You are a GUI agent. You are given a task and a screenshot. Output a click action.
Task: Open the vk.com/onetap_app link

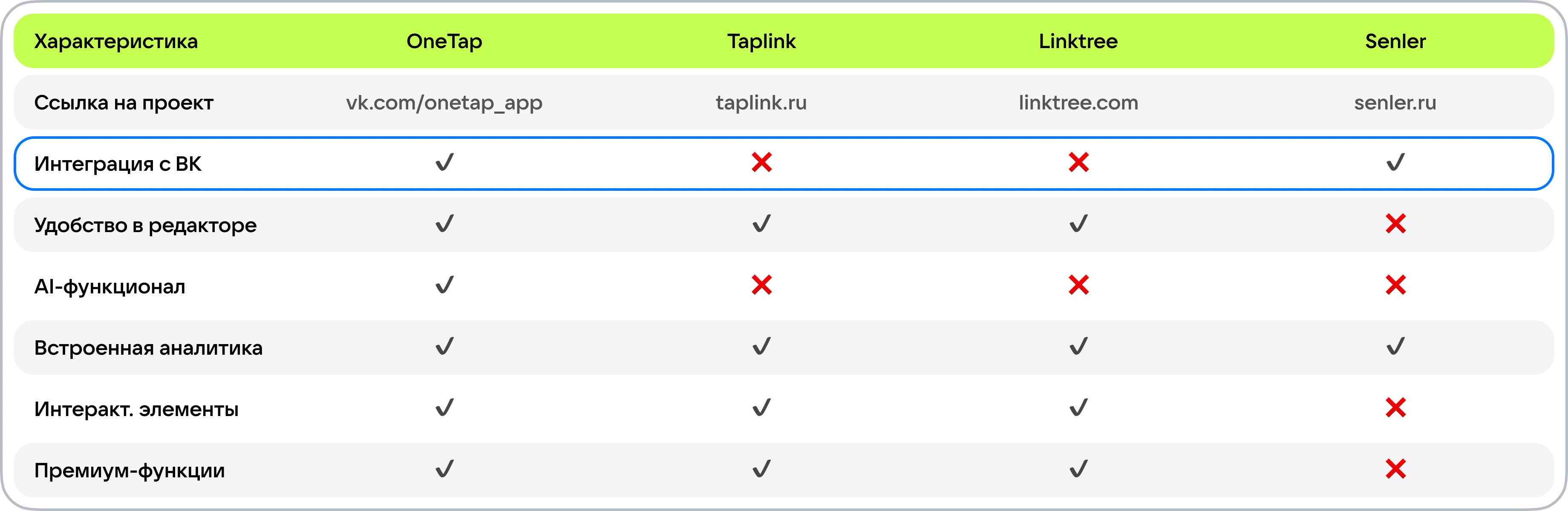pyautogui.click(x=444, y=102)
